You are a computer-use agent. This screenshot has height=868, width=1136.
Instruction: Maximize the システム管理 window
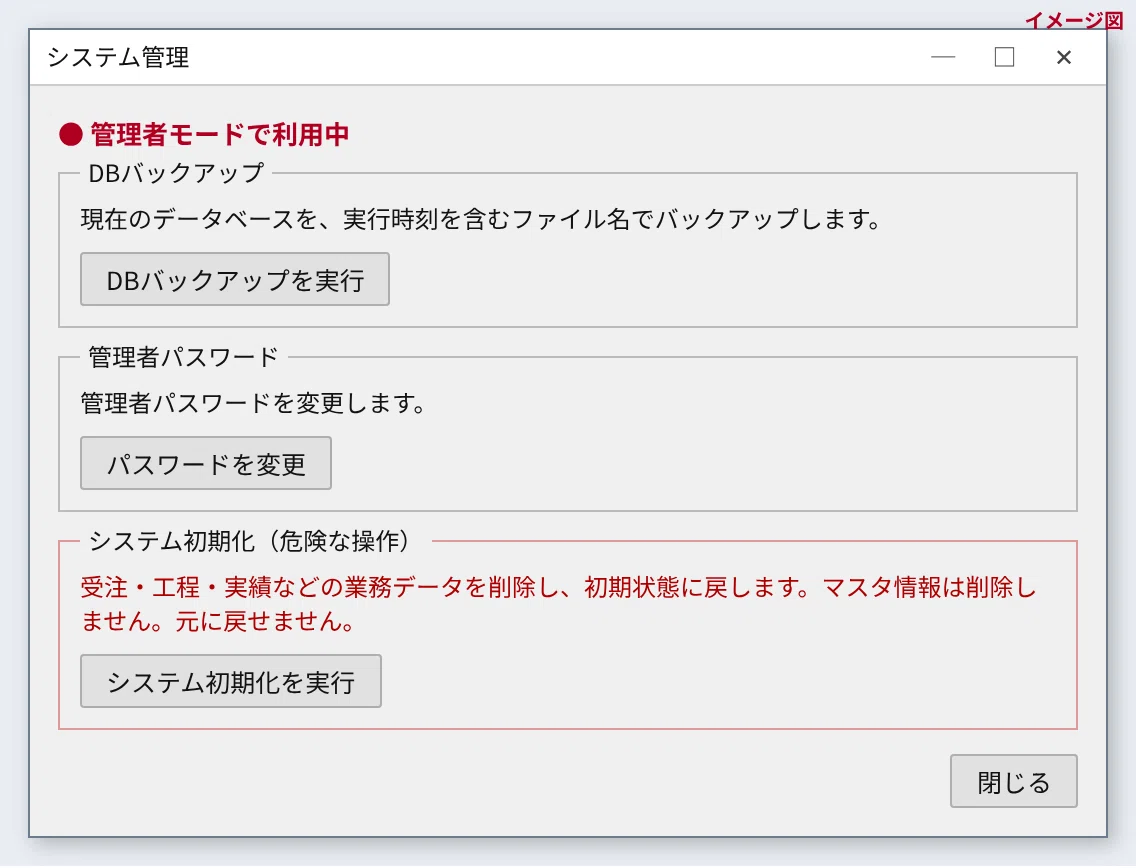1004,57
